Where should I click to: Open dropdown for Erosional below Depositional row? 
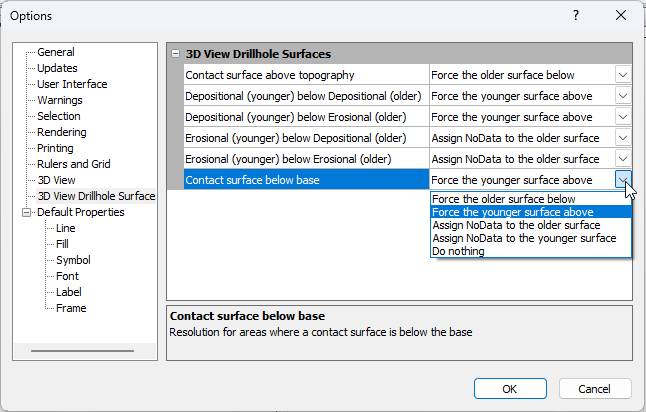coord(622,138)
